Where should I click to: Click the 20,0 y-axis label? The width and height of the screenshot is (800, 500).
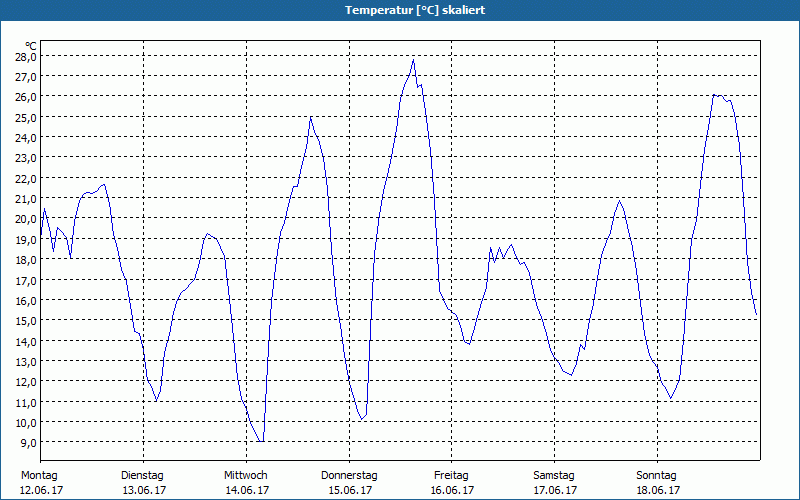(x=25, y=219)
